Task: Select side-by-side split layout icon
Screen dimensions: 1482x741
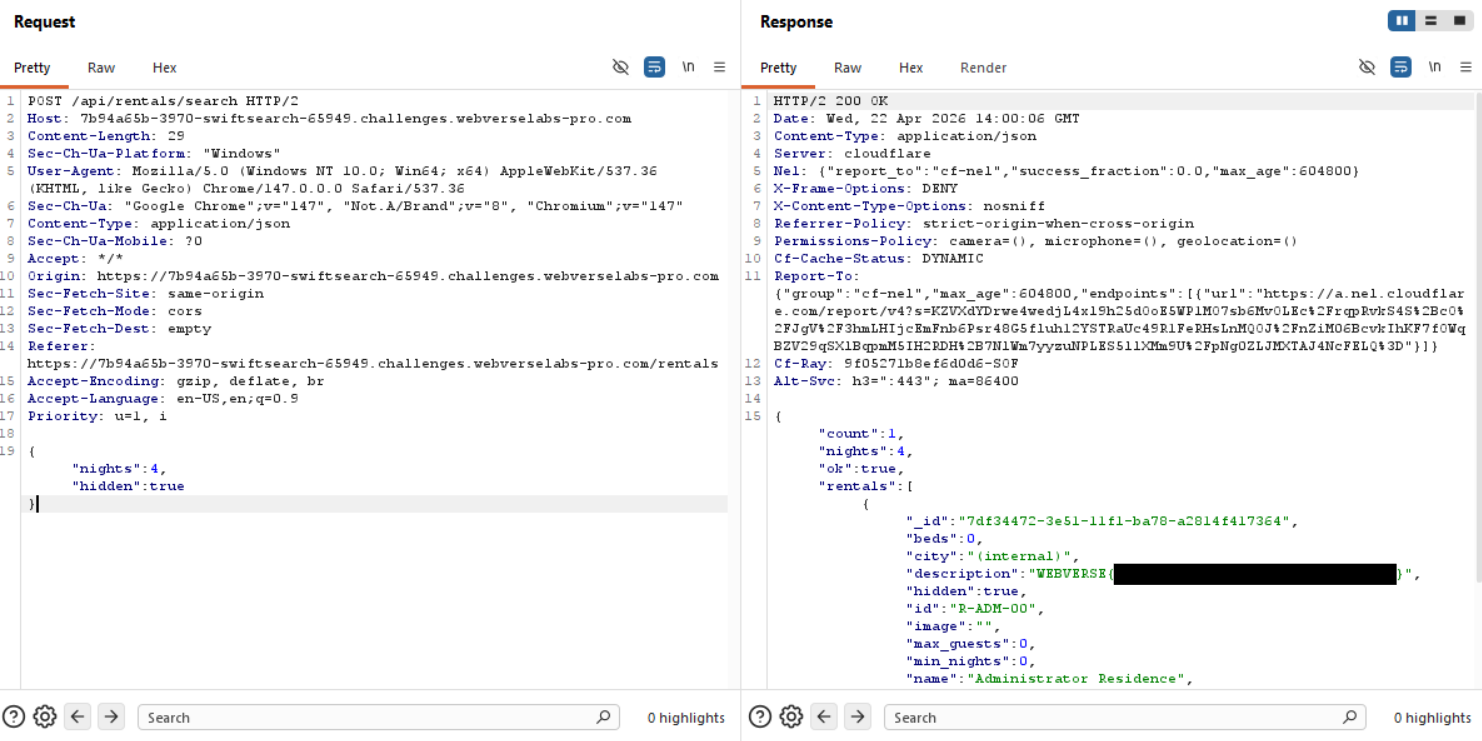Action: point(1402,21)
